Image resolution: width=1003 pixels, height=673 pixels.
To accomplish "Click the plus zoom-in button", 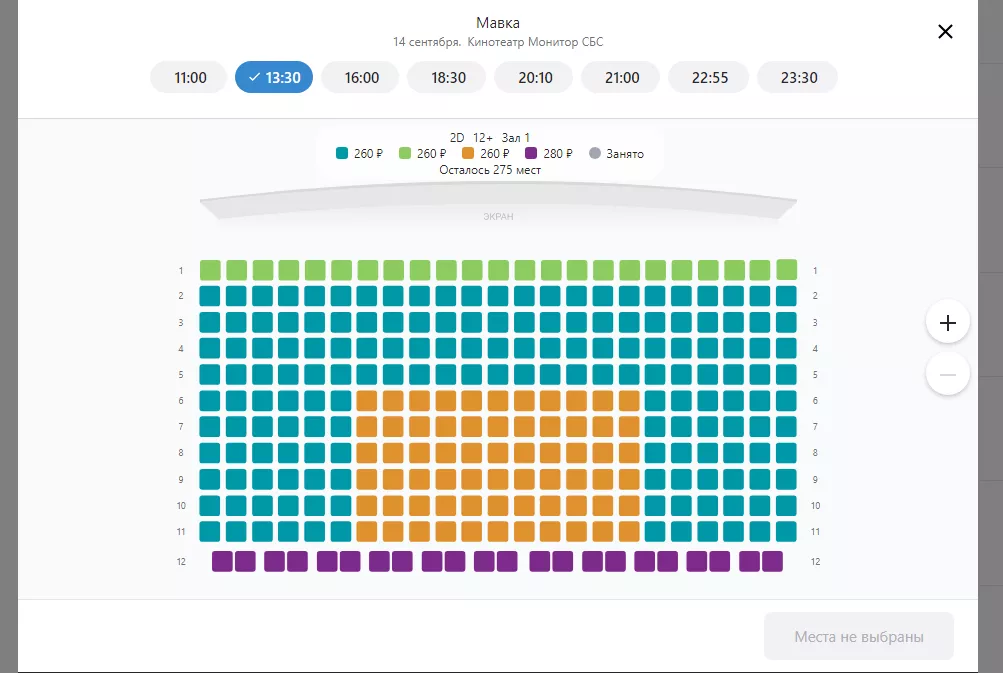I will coord(948,323).
